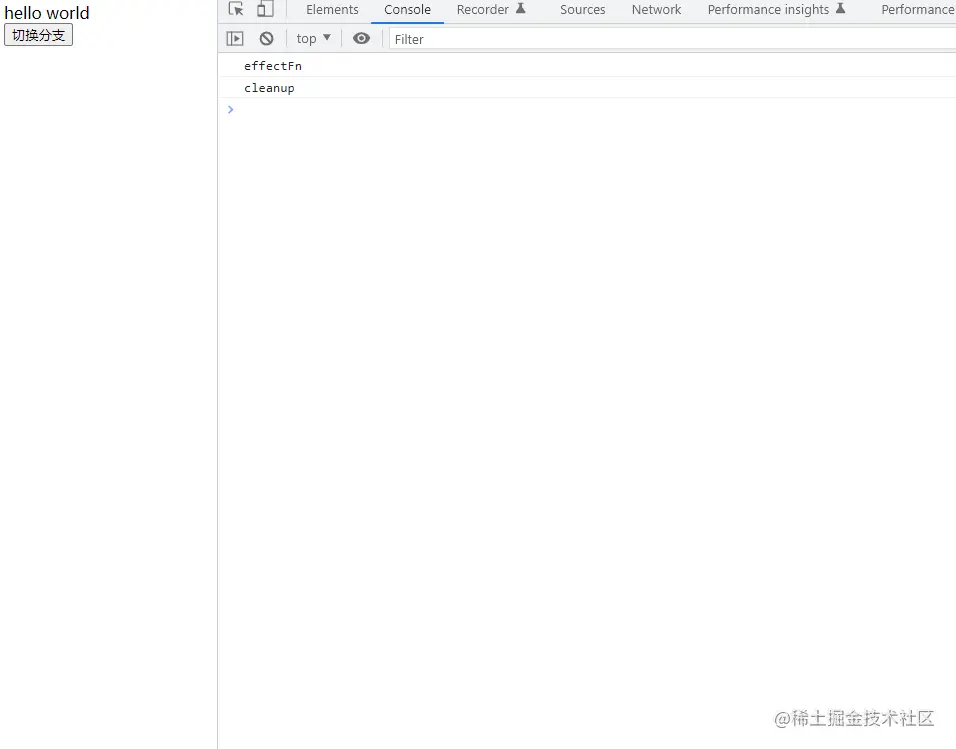Select the effectFn log line
This screenshot has width=956, height=749.
click(x=587, y=66)
